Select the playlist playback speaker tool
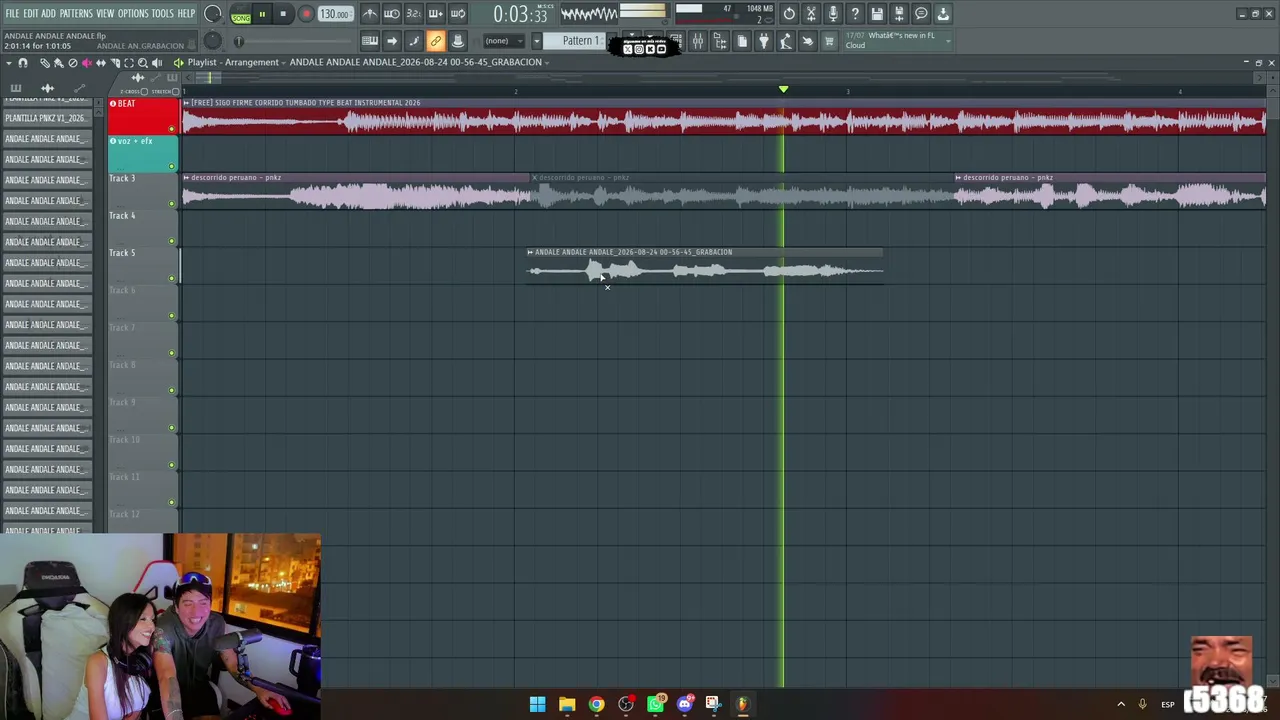The height and width of the screenshot is (720, 1280). pyautogui.click(x=157, y=63)
